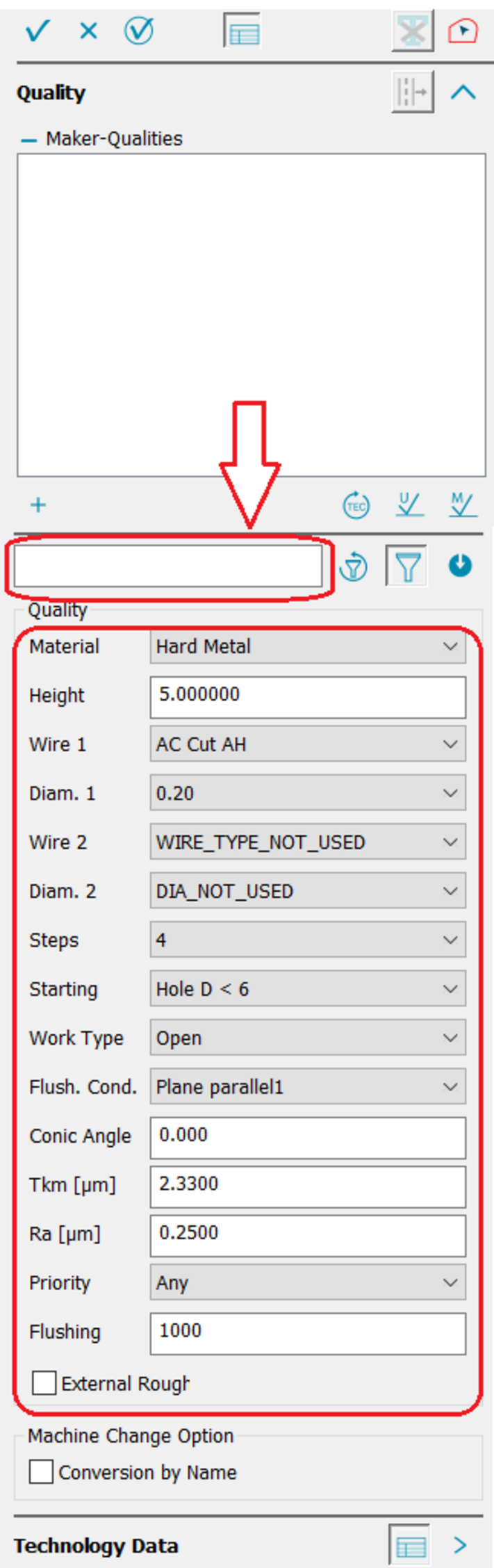This screenshot has height=1568, width=494.
Task: Expand the Technology Data section arrow
Action: 460,1545
